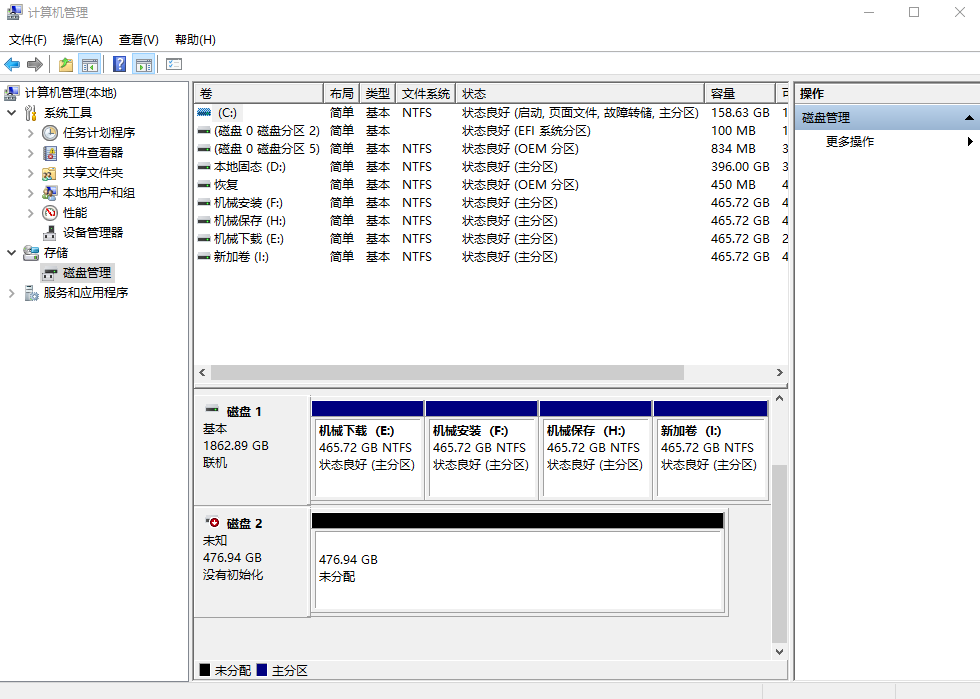Select the 机械下载 (E:) partition block
The height and width of the screenshot is (699, 980).
click(x=367, y=450)
